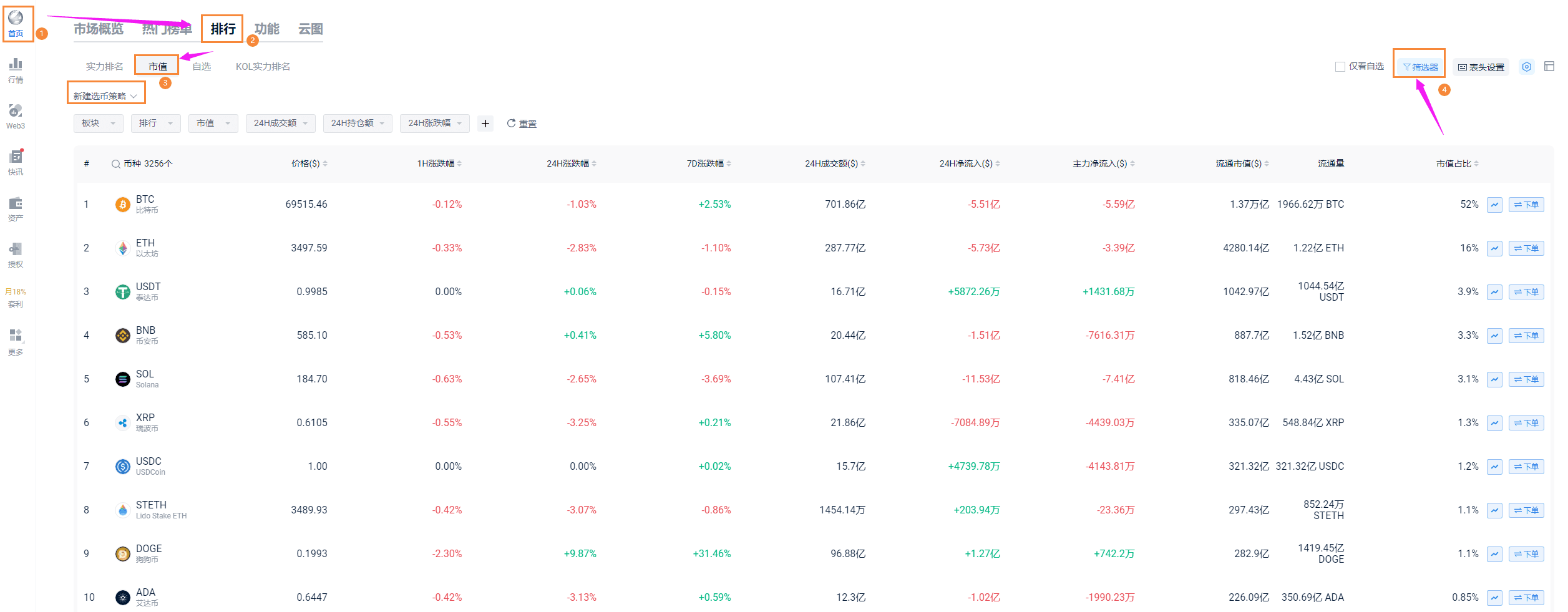Click 下单 for SOL row
Image resolution: width=1568 pixels, height=612 pixels.
click(x=1526, y=379)
